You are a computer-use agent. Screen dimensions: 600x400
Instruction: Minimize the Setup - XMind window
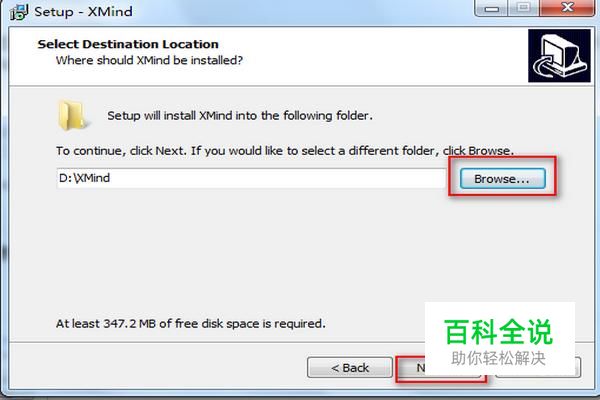click(492, 8)
